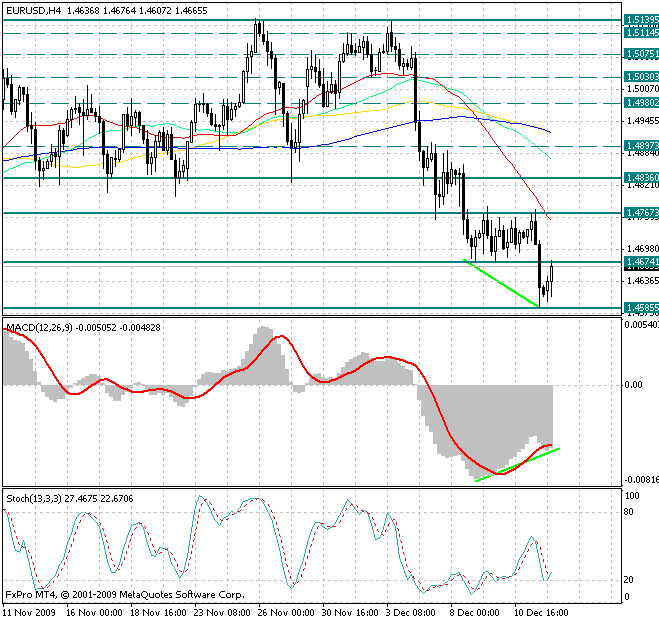Select the green divergence trendline on MACD
Image resolution: width=659 pixels, height=620 pixels.
517,464
